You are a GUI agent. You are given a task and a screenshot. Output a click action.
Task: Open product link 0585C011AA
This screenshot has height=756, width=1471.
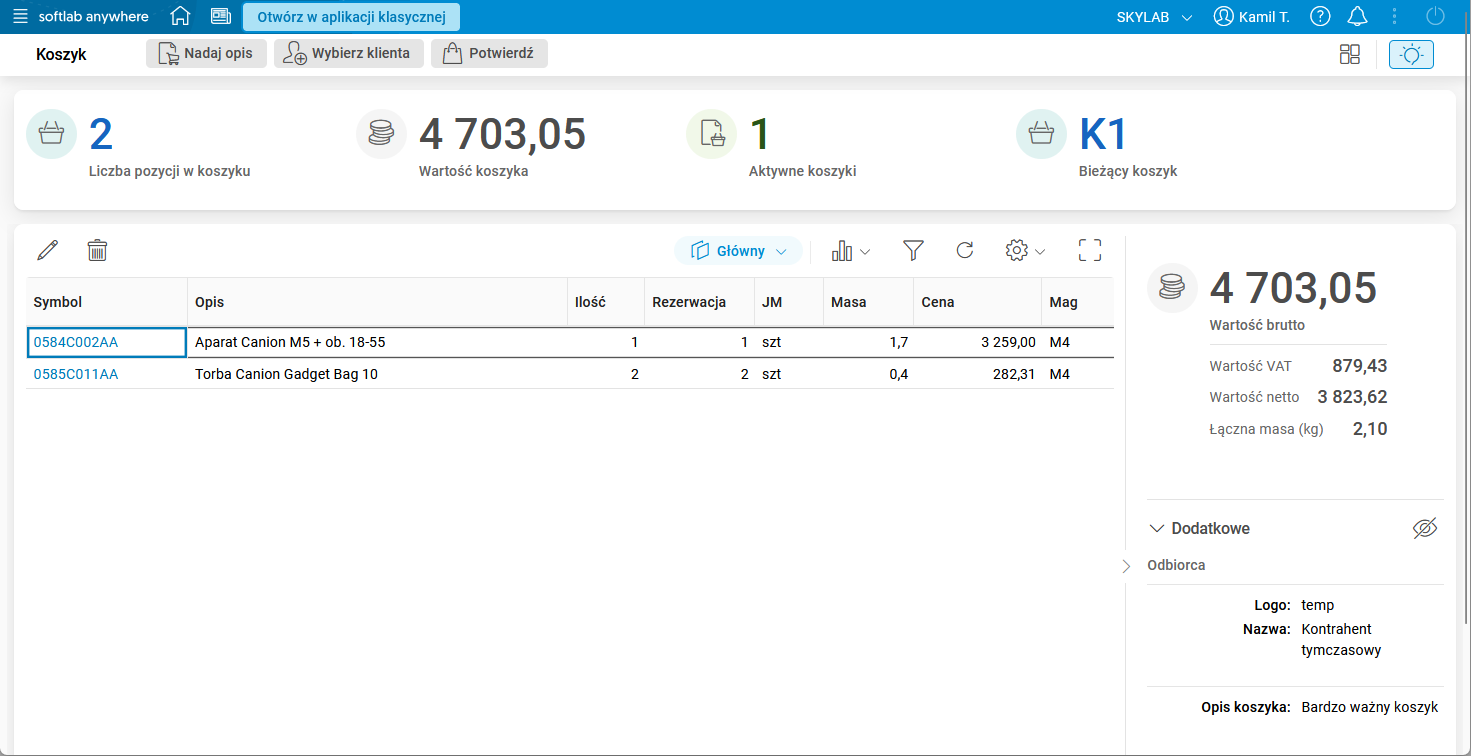pos(76,374)
